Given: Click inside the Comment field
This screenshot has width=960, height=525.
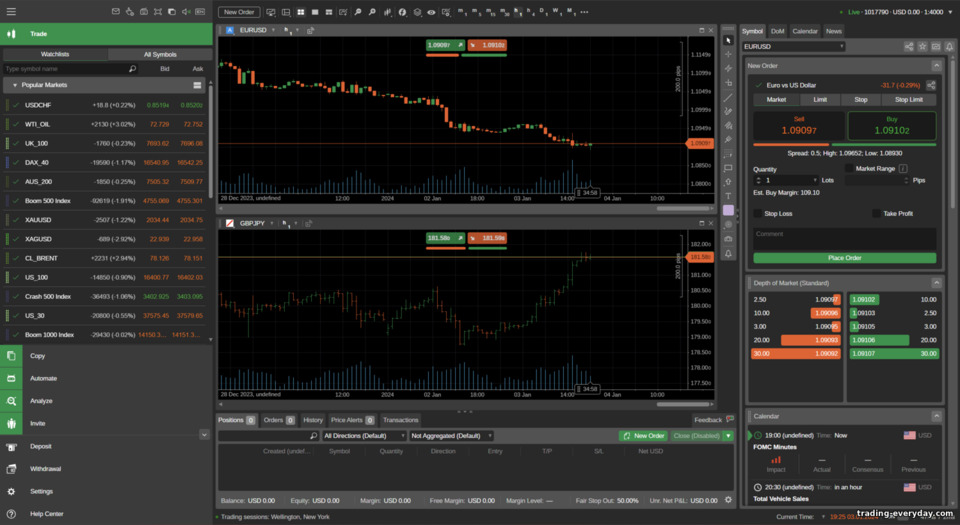Looking at the screenshot, I should [844, 238].
